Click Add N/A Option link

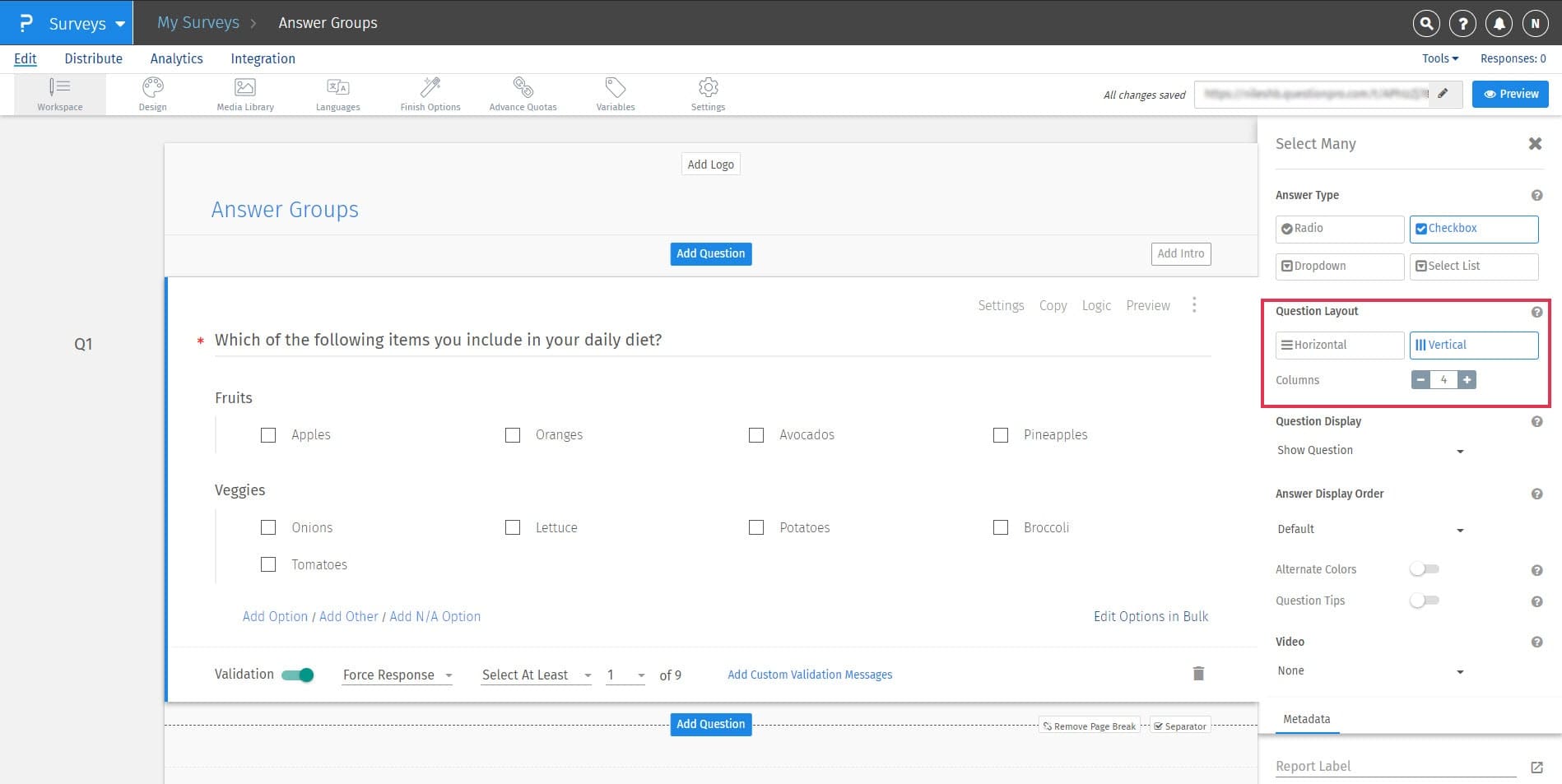tap(435, 616)
